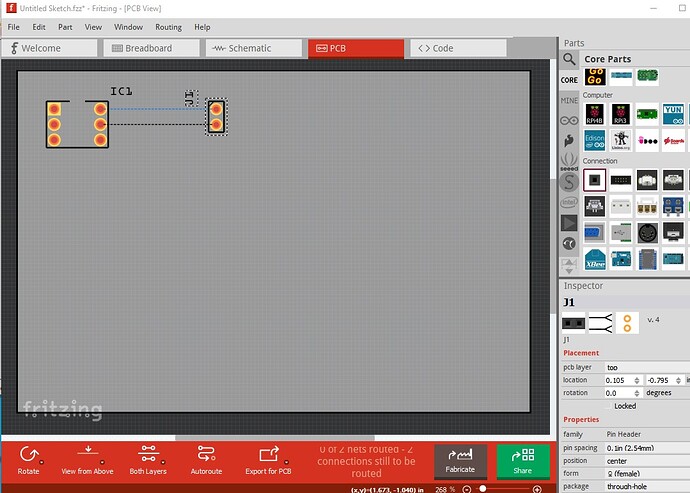This screenshot has width=690, height=493.
Task: Select the Raspberry Pi RPi3 part
Action: 620,114
